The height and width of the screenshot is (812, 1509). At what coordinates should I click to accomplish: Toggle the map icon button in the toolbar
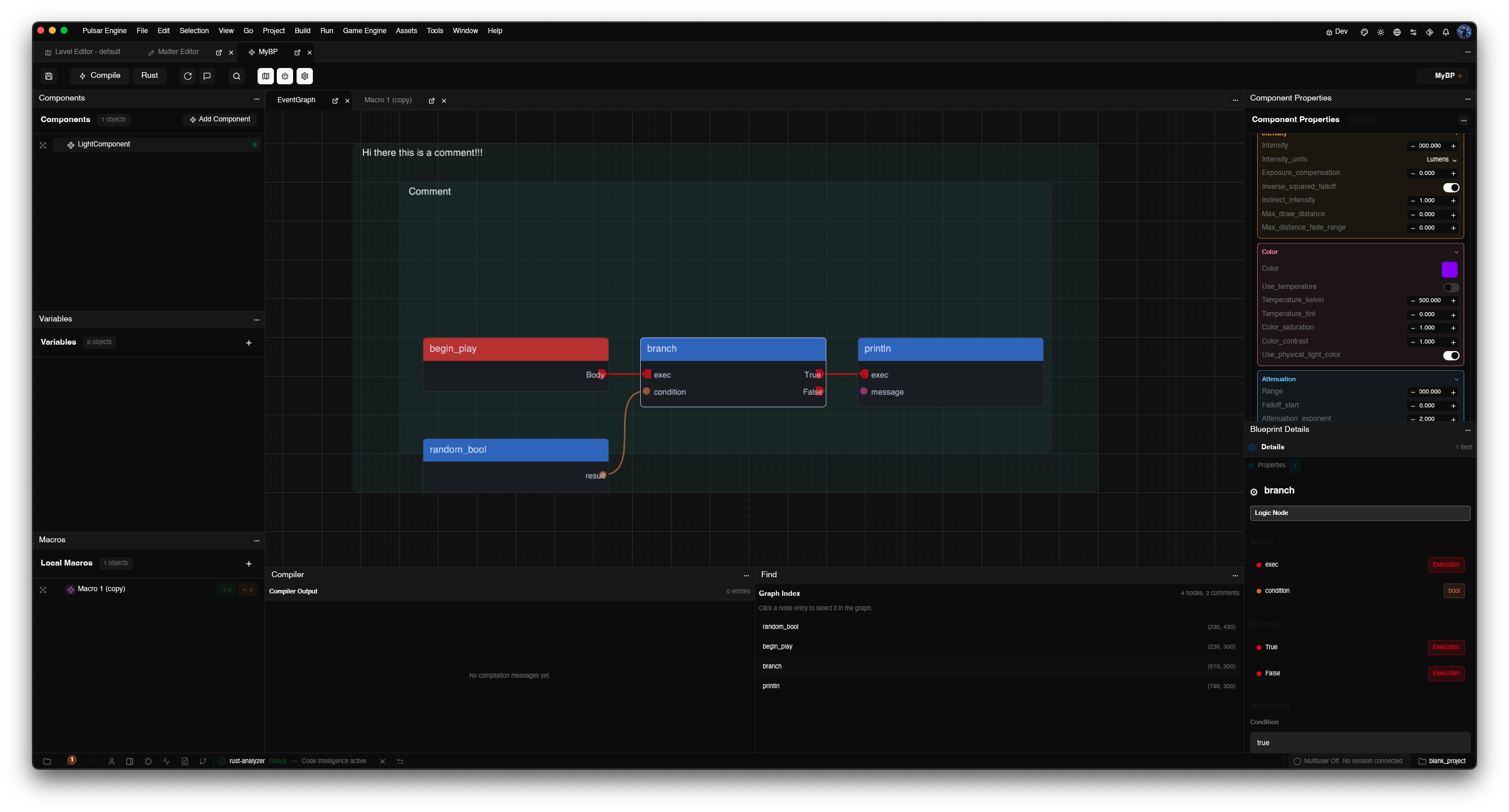pyautogui.click(x=265, y=76)
